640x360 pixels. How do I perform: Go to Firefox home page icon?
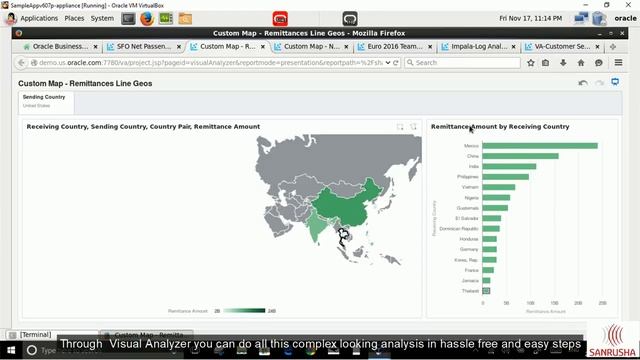pyautogui.click(x=581, y=63)
